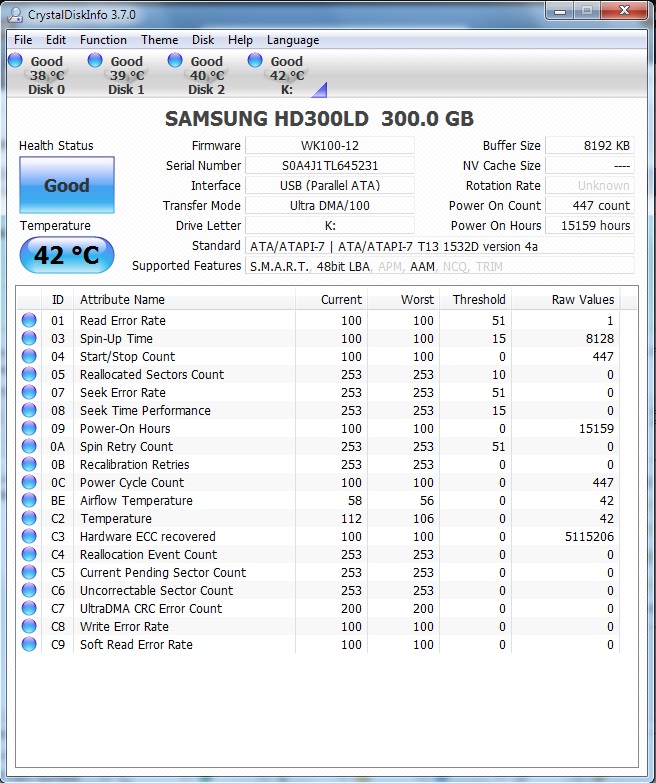Viewport: 656px width, 783px height.
Task: Click the Serial Number field
Action: pos(329,165)
